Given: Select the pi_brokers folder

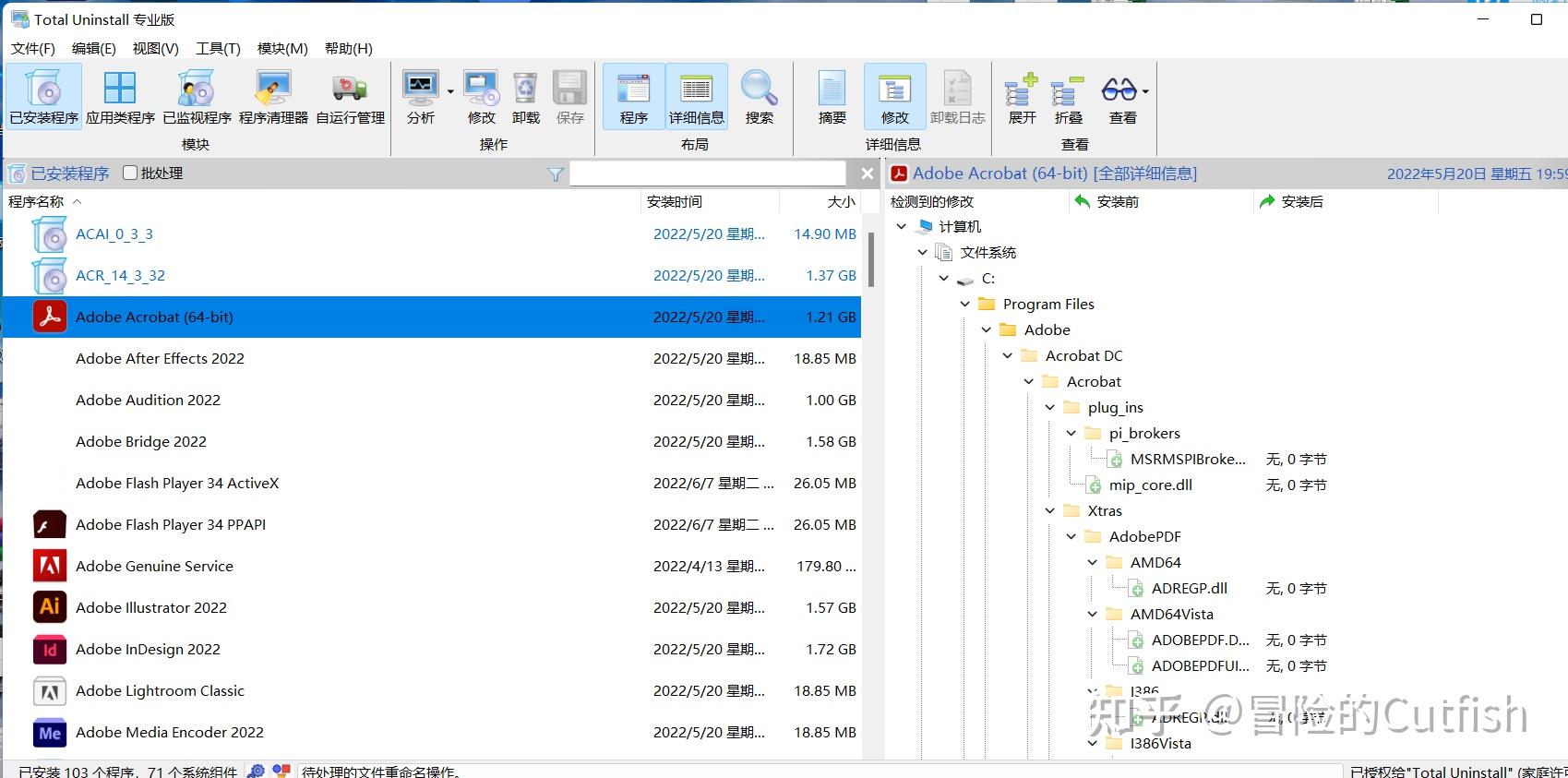Looking at the screenshot, I should point(1144,433).
